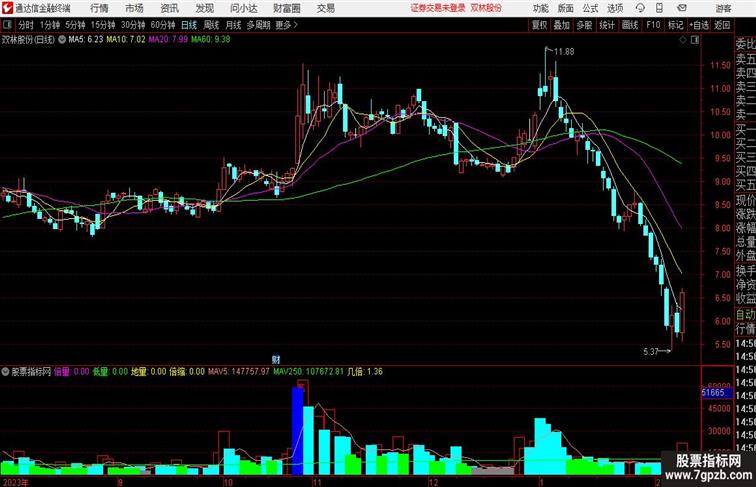The height and width of the screenshot is (487, 756).
Task: Open the 财富圈 menu
Action: tap(286, 8)
